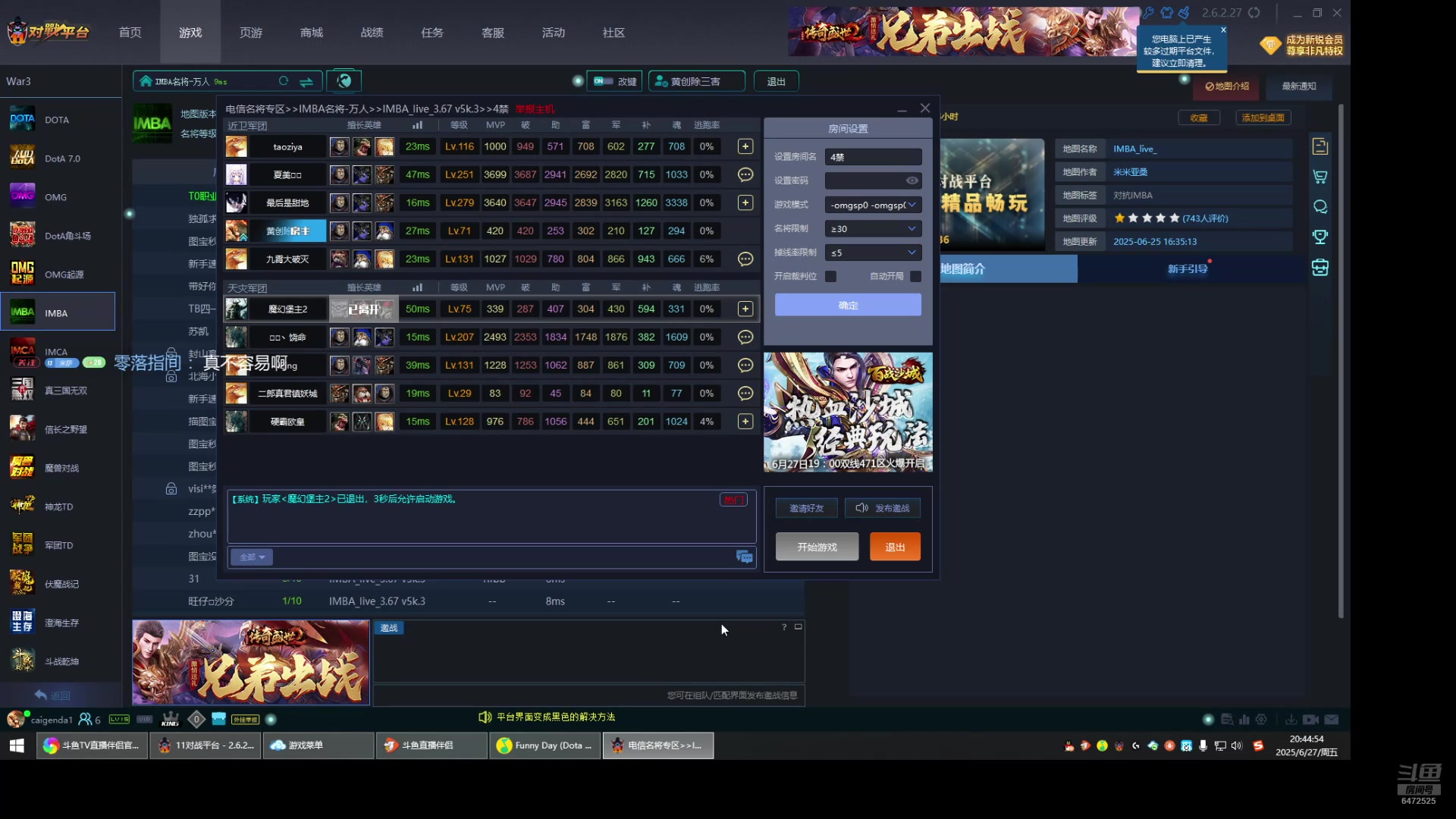Toggle password visibility eye icon
Image resolution: width=1456 pixels, height=819 pixels.
912,180
